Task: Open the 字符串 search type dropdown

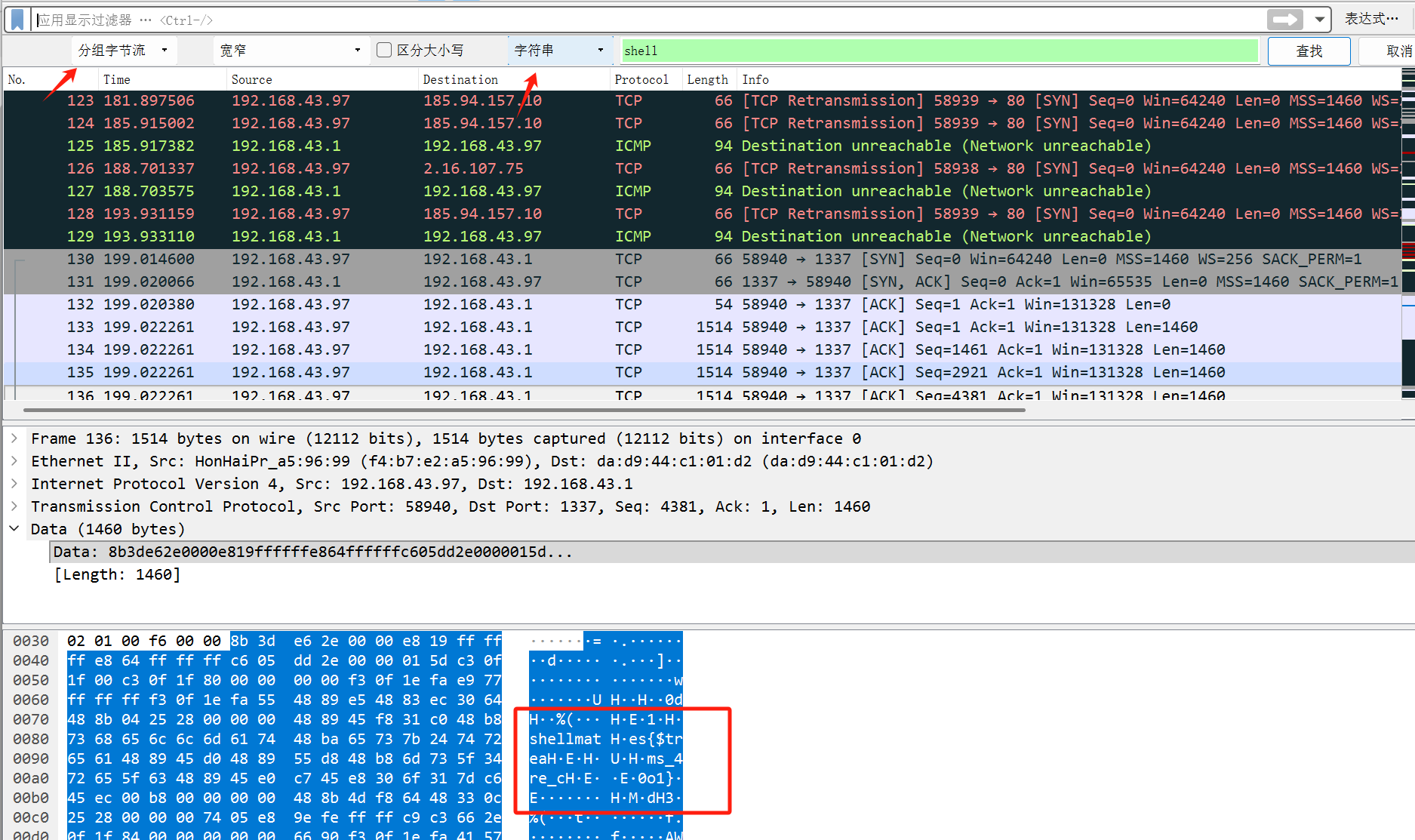Action: [559, 51]
